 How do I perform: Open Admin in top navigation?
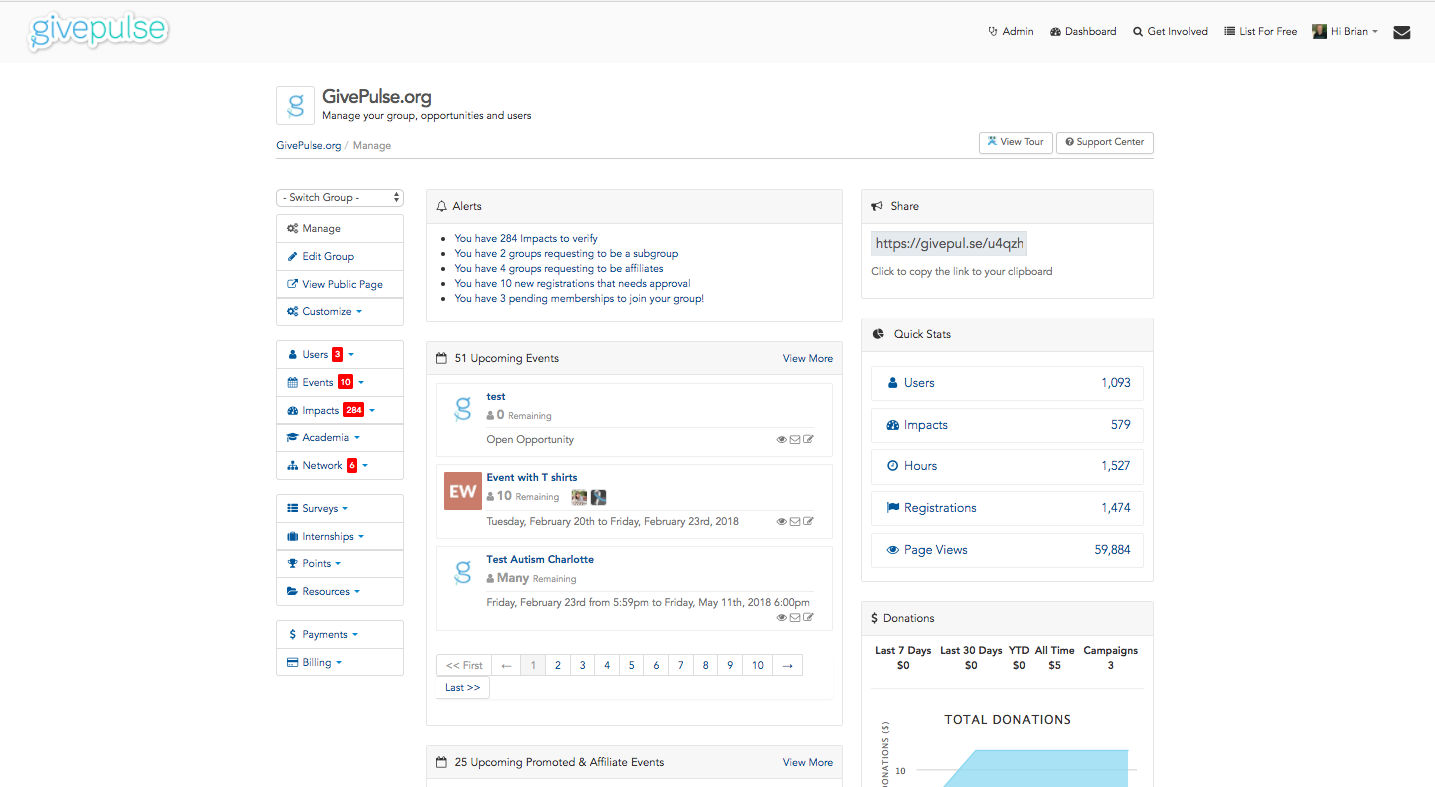coord(1011,32)
